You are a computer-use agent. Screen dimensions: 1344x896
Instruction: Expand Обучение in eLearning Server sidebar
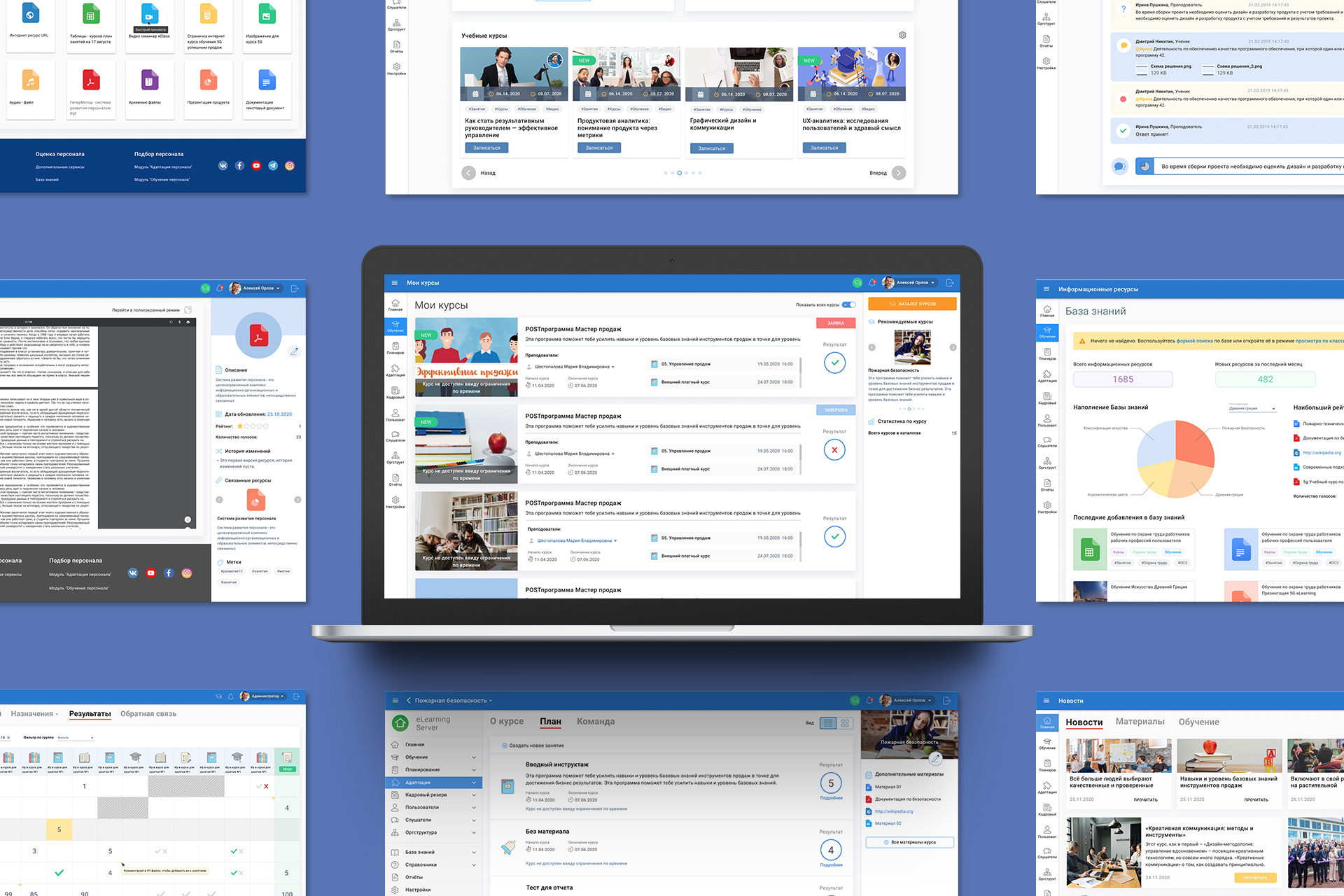pyautogui.click(x=474, y=757)
